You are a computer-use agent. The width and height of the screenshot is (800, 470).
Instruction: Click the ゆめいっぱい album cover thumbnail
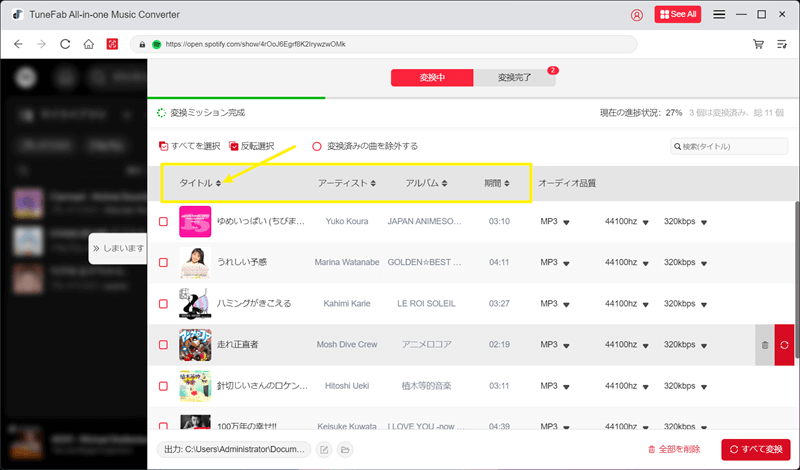tap(195, 221)
